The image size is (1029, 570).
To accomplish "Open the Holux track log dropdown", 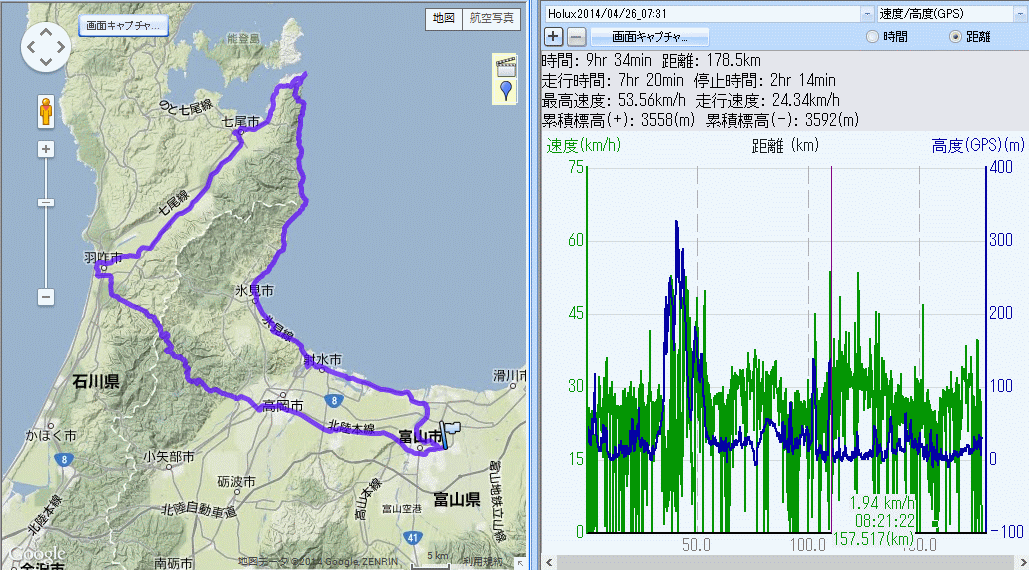I will 865,14.
